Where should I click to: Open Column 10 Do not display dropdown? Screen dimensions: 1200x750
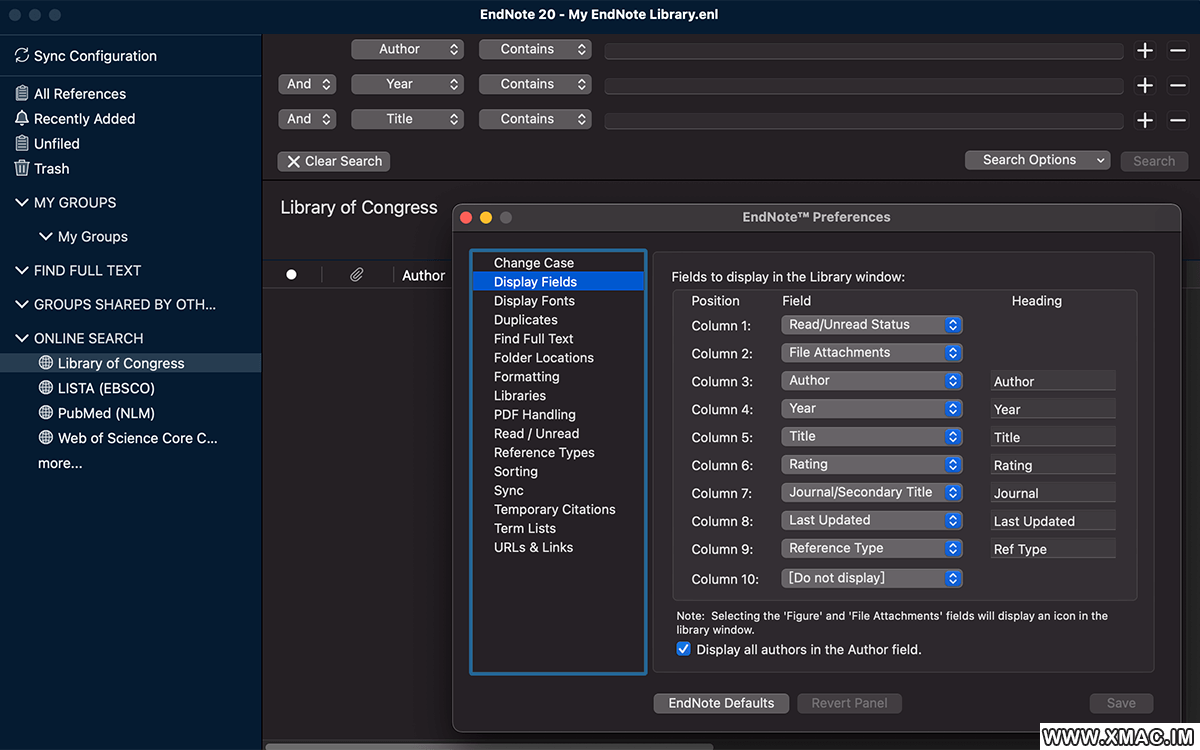(872, 578)
